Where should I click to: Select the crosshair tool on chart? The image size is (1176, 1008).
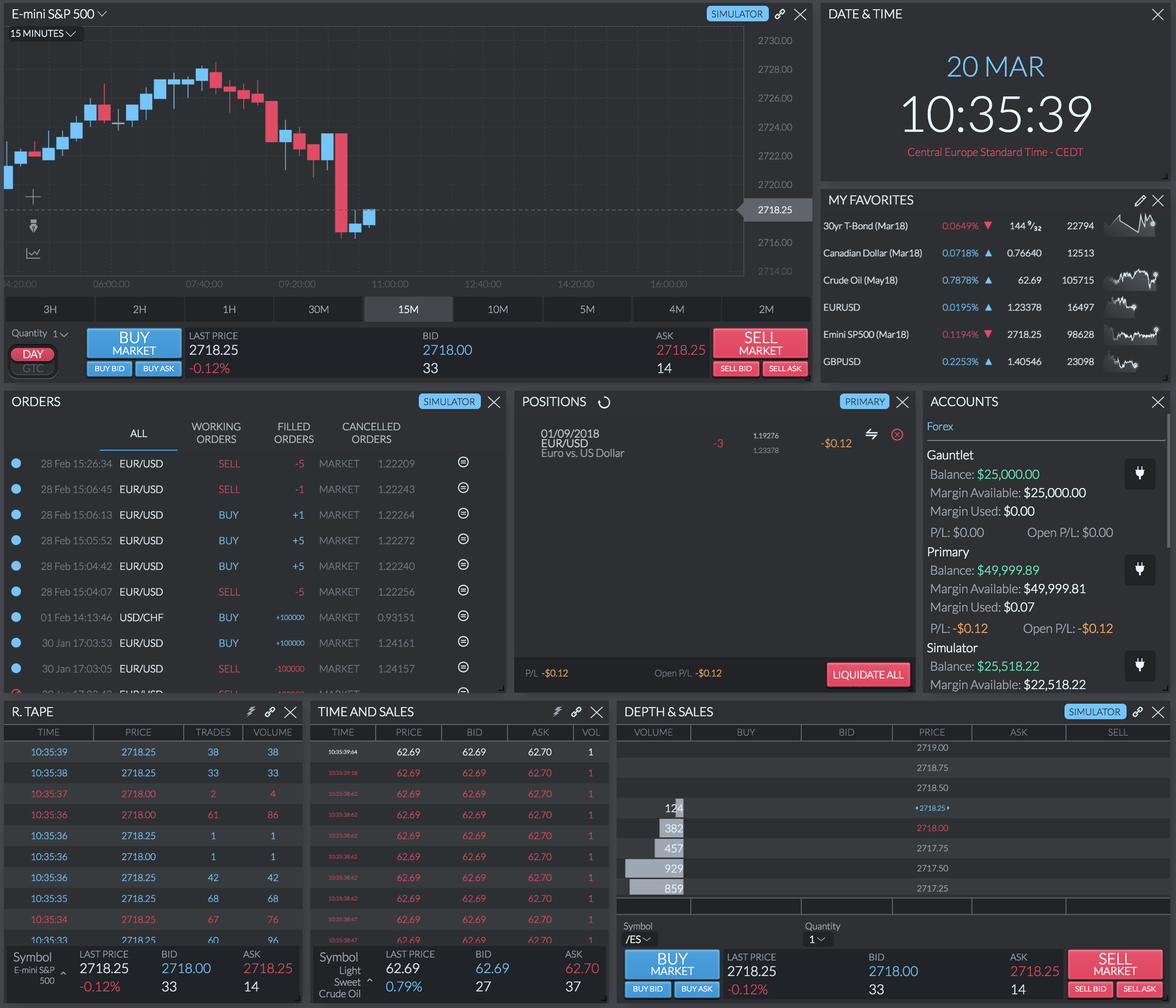click(x=33, y=197)
